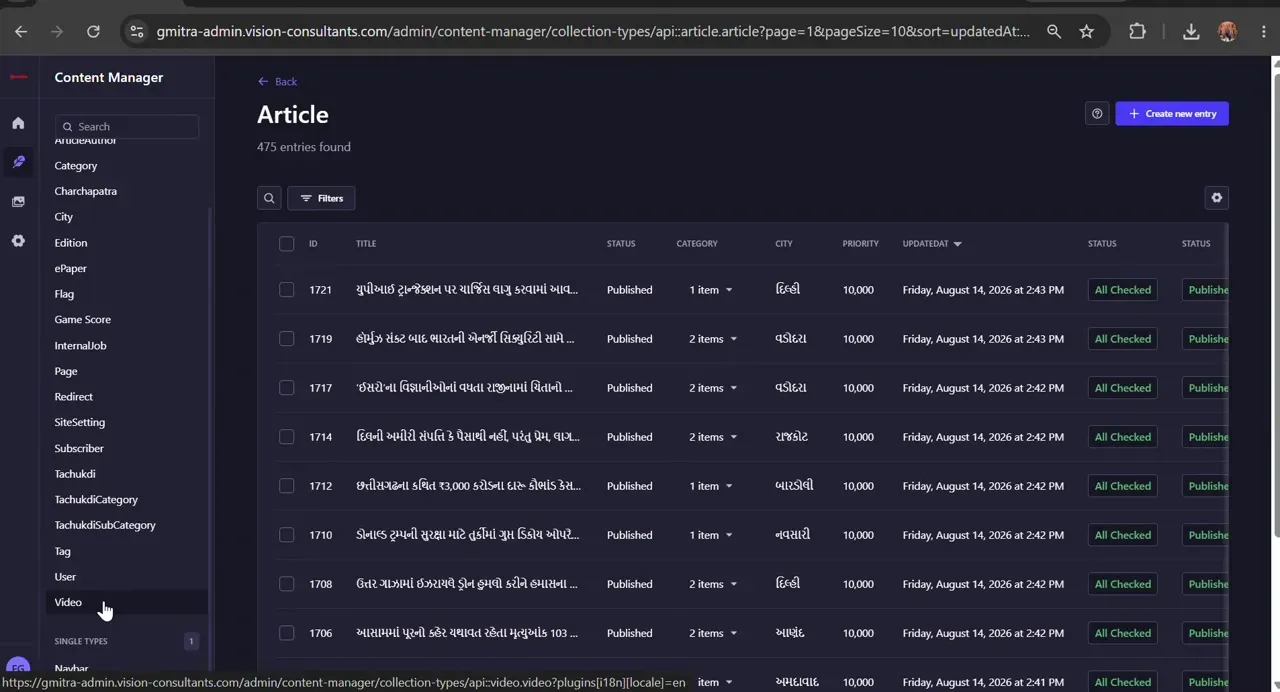Open the Filters button
1280x692 pixels.
pos(321,198)
